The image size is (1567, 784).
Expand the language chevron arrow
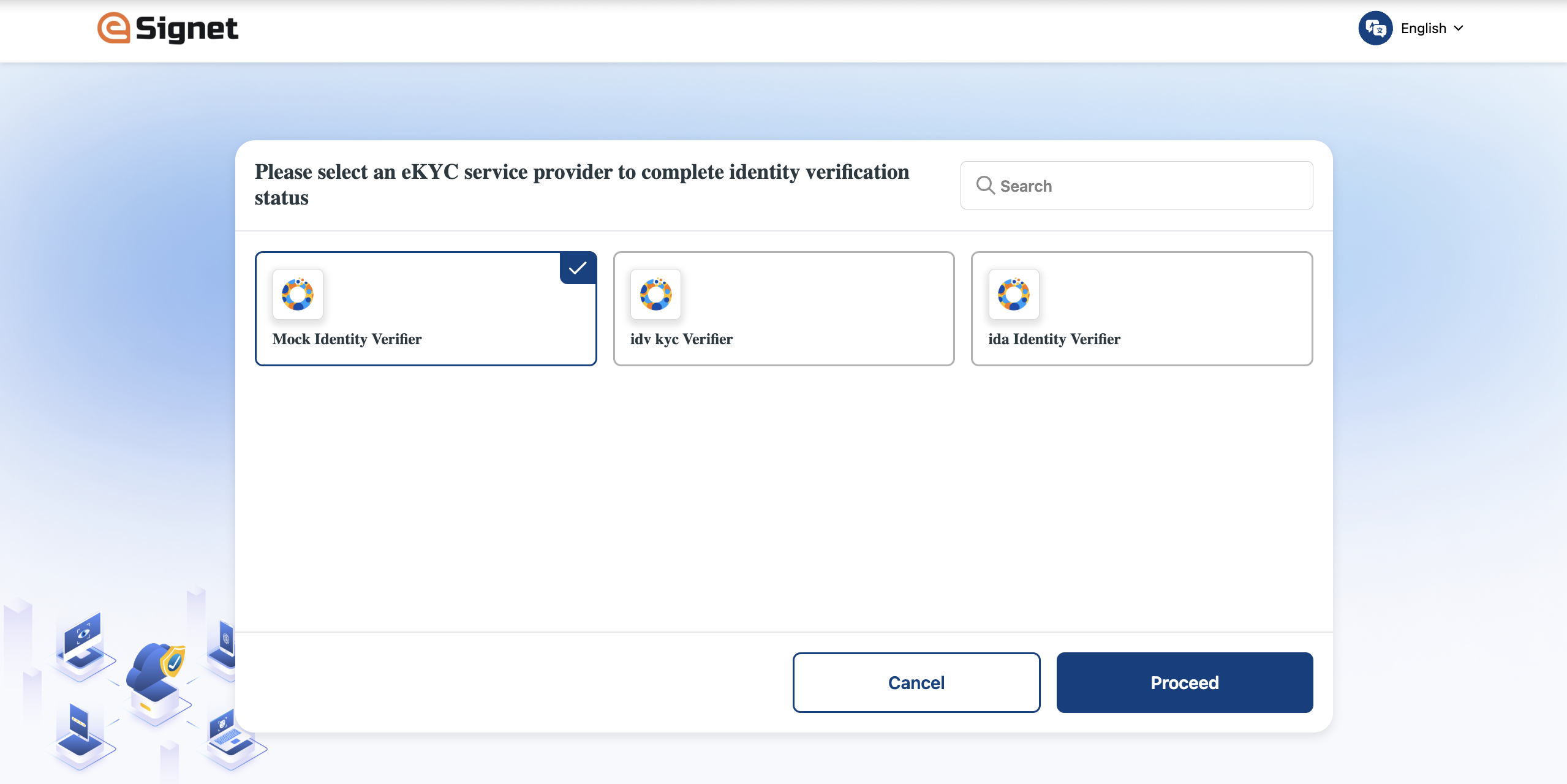pyautogui.click(x=1459, y=28)
